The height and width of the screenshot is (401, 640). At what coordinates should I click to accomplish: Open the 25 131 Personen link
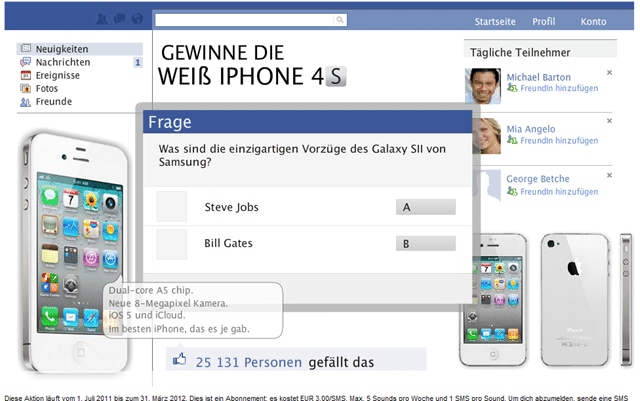click(249, 362)
